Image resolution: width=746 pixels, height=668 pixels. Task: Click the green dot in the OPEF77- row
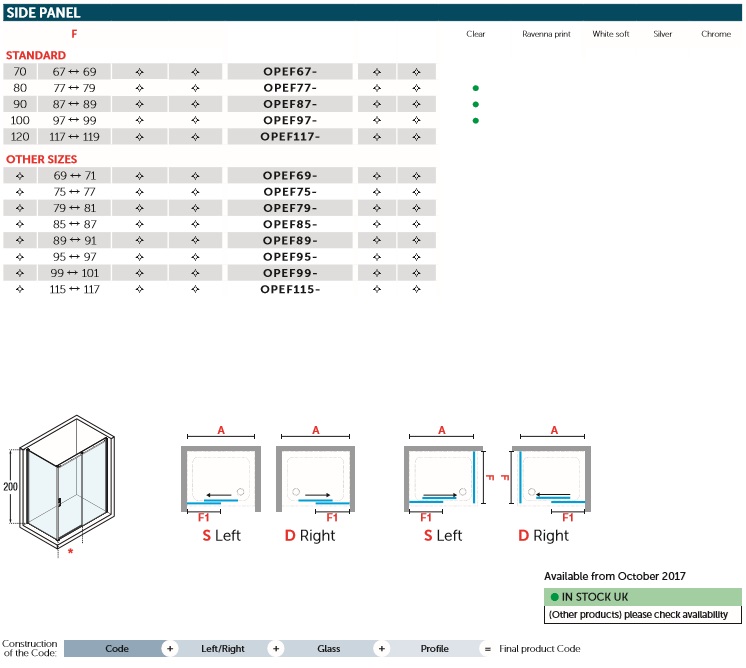tap(476, 88)
